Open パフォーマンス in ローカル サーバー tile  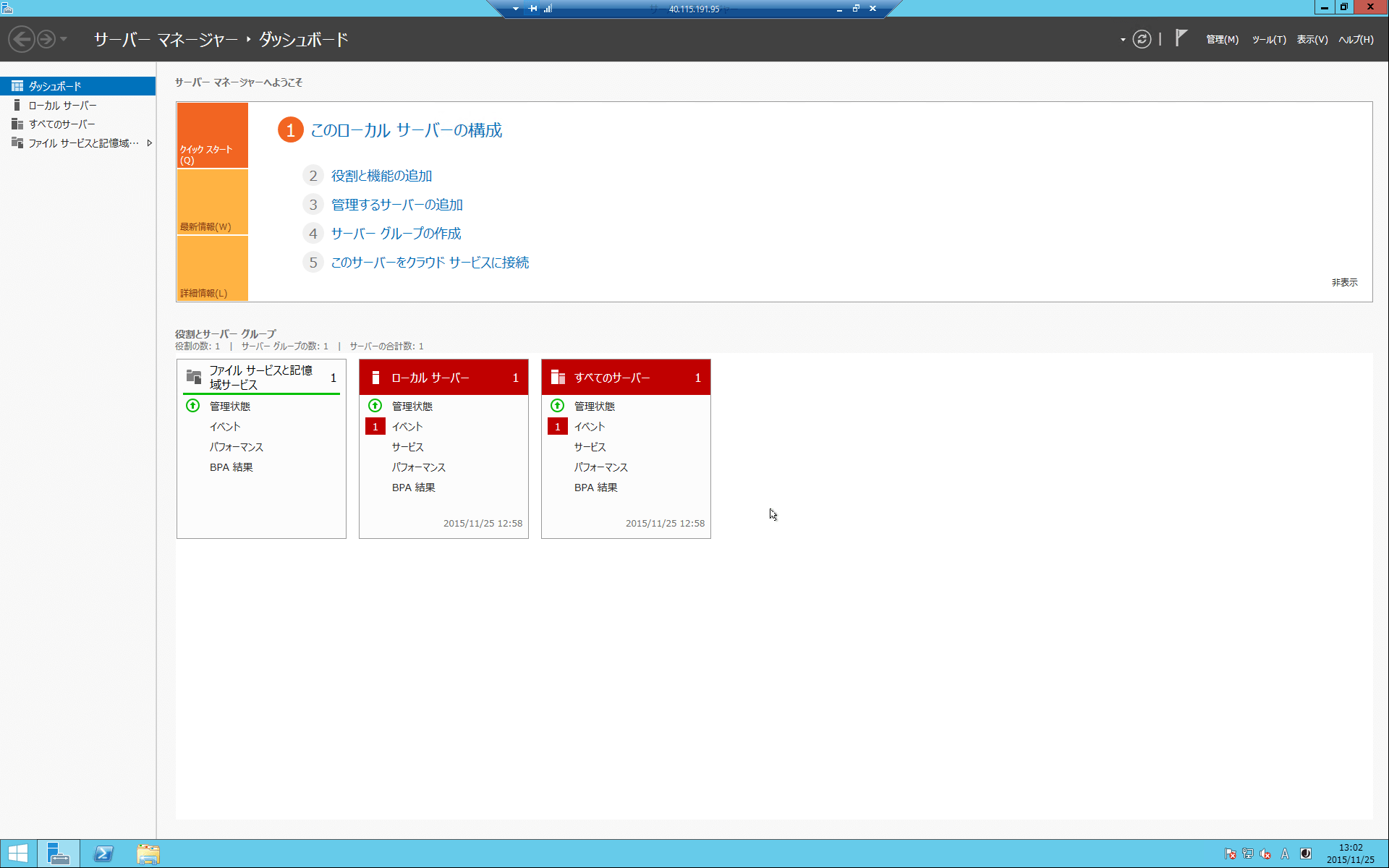click(x=419, y=467)
